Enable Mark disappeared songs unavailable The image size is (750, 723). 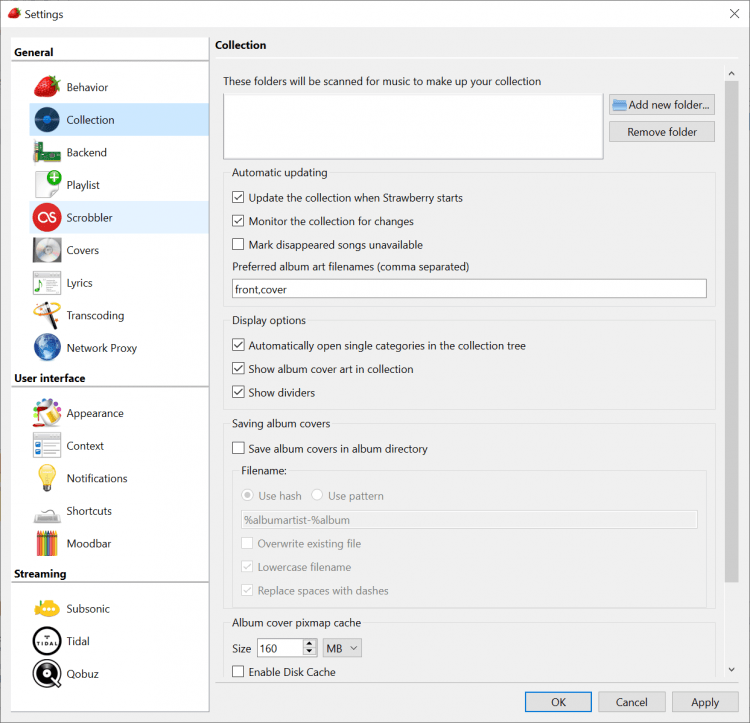(238, 245)
